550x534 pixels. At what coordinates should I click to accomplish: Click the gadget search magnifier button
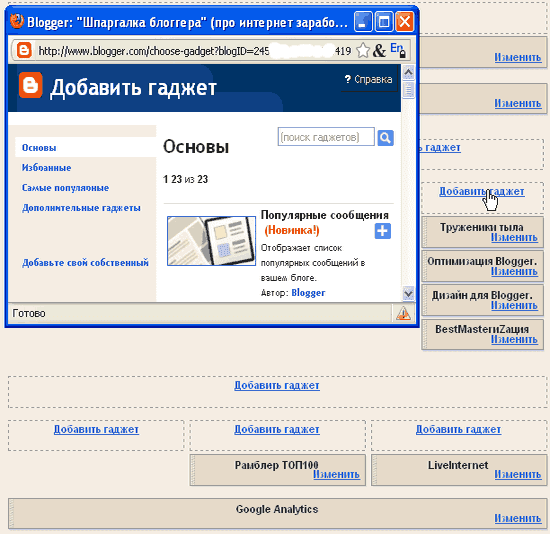[x=385, y=138]
